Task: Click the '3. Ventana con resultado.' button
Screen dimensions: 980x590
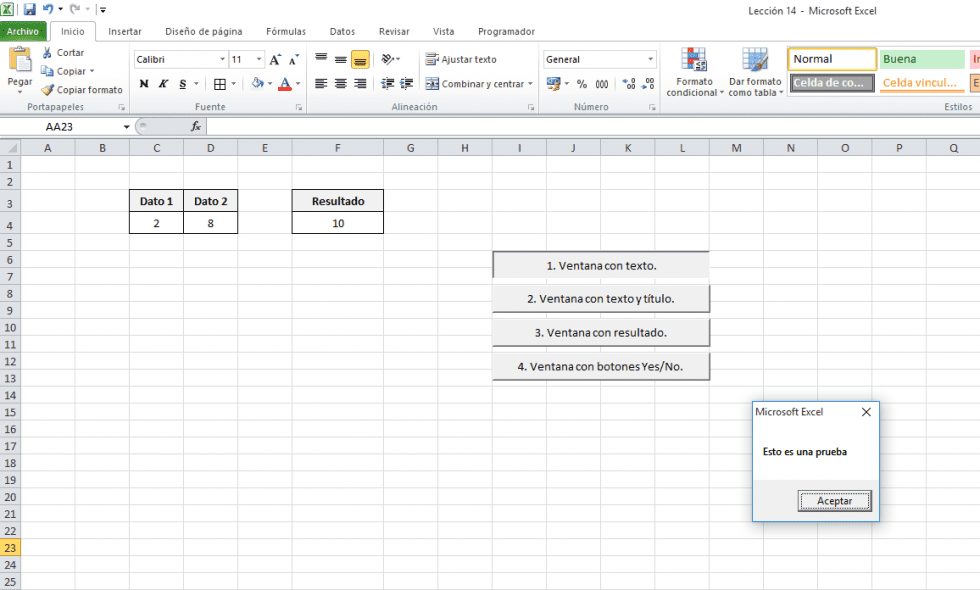Action: click(600, 333)
